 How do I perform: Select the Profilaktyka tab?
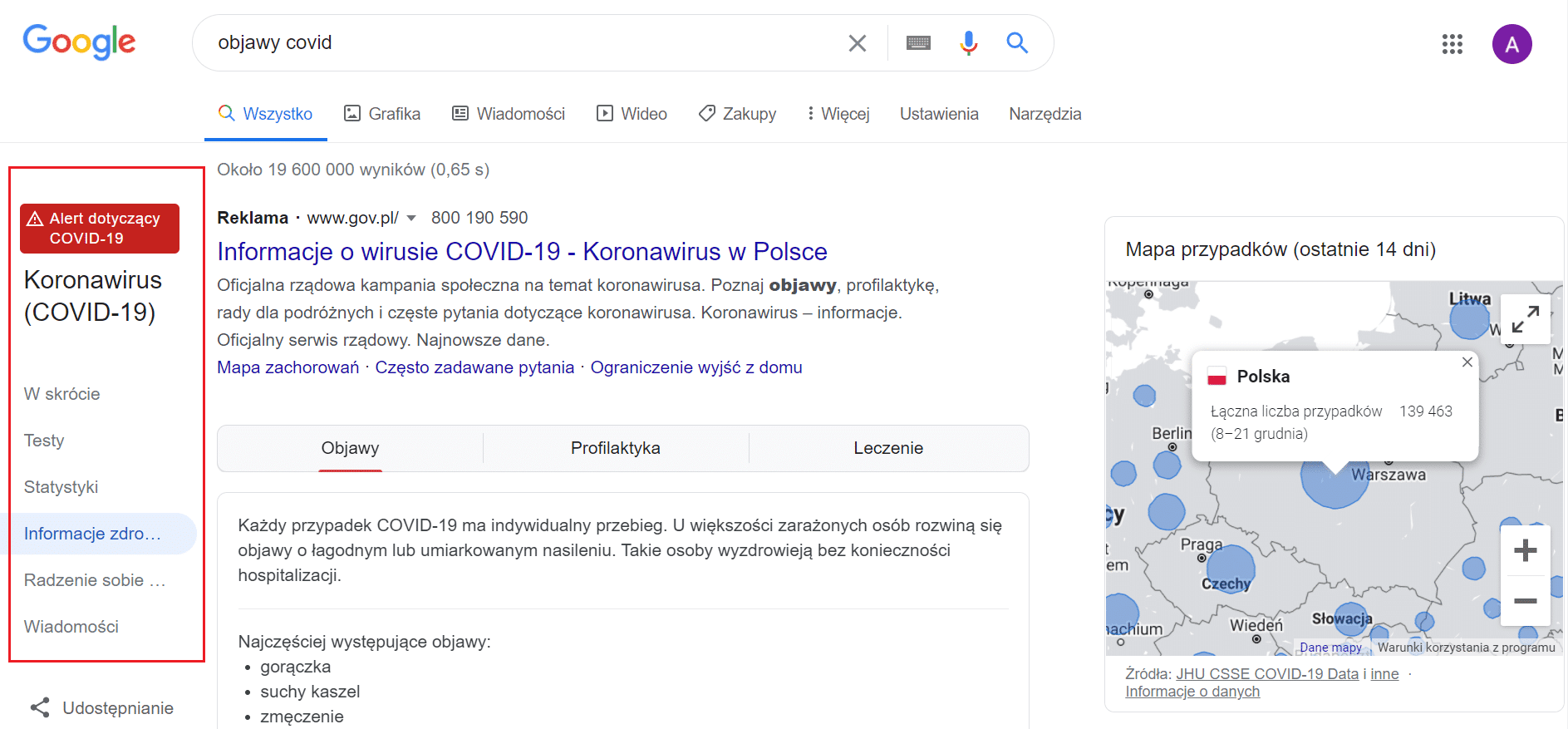[x=616, y=448]
